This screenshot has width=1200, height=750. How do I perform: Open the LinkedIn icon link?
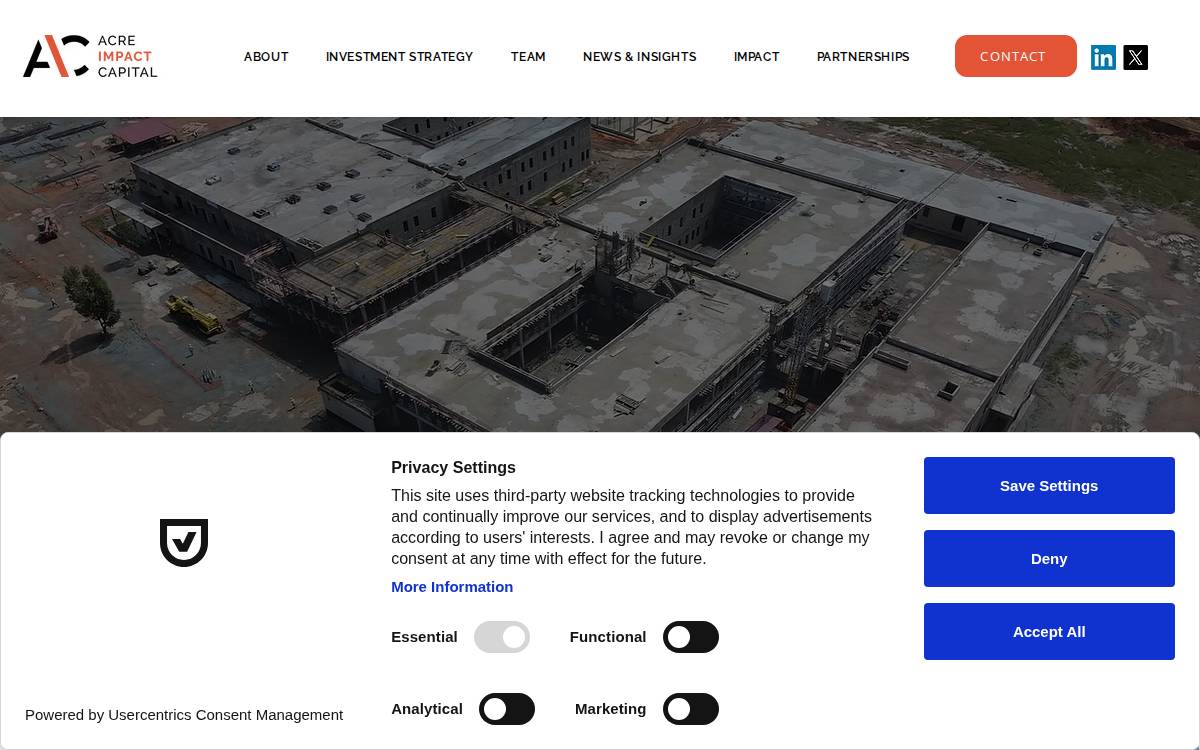1103,57
